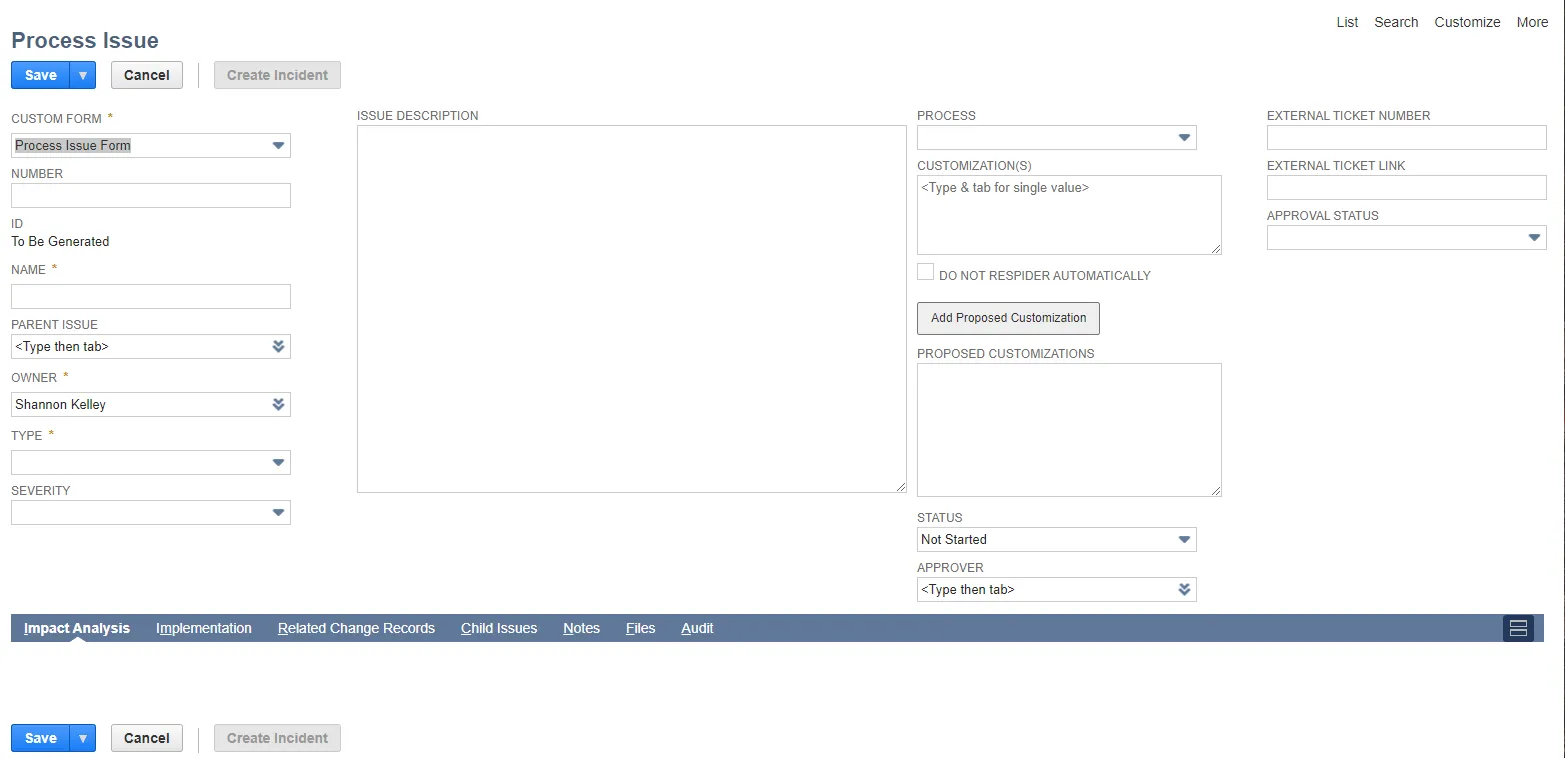Image resolution: width=1565 pixels, height=758 pixels.
Task: Switch to the Impact Analysis tab
Action: [x=77, y=628]
